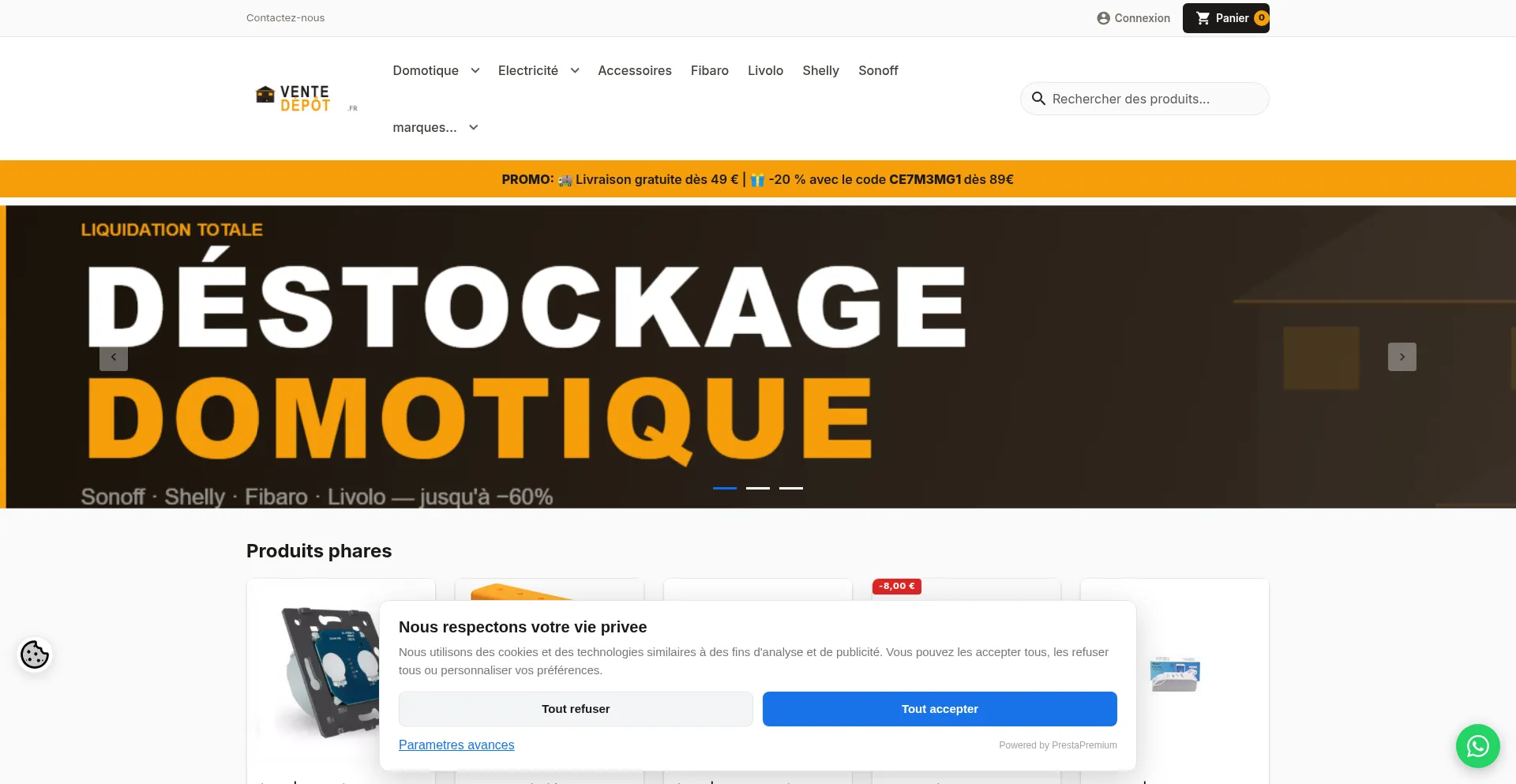Open the WhatsApp chat bubble

pos(1477,746)
